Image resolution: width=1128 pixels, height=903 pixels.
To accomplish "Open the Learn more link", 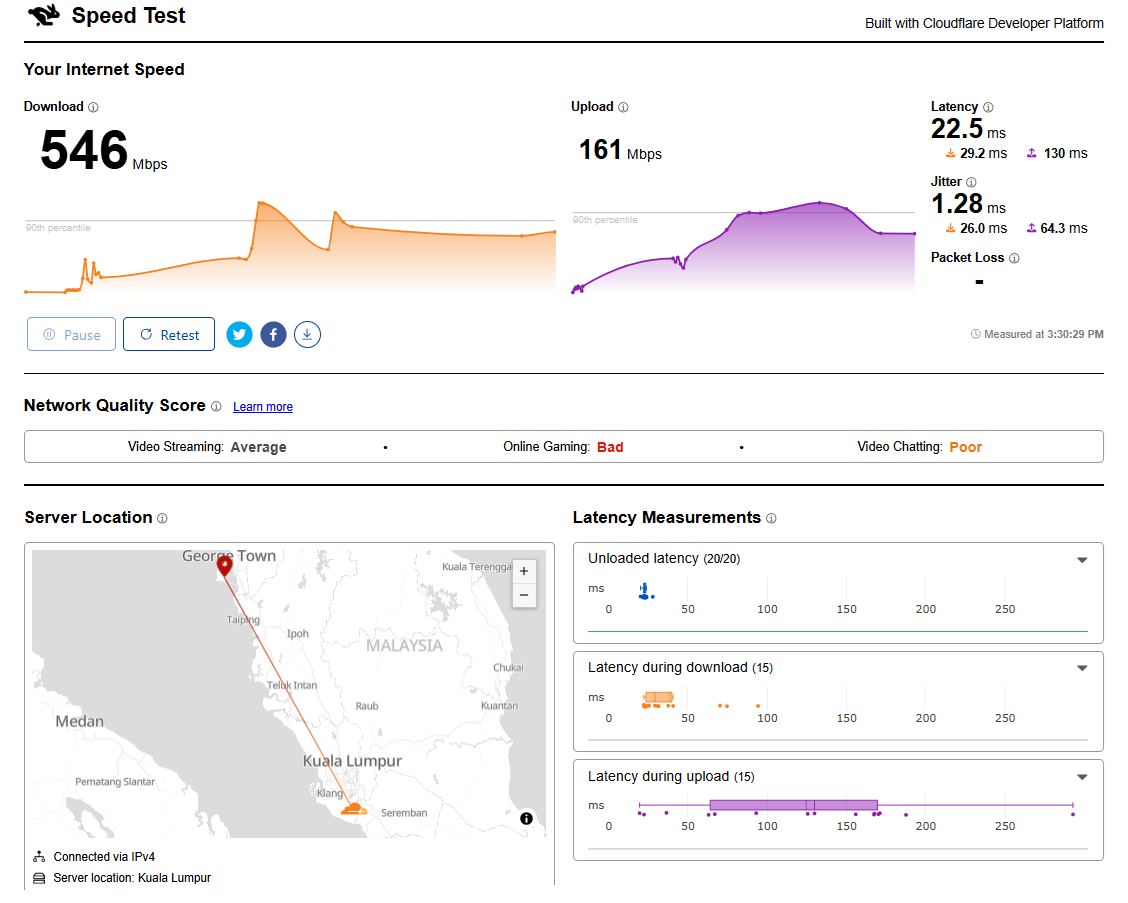I will coord(263,407).
